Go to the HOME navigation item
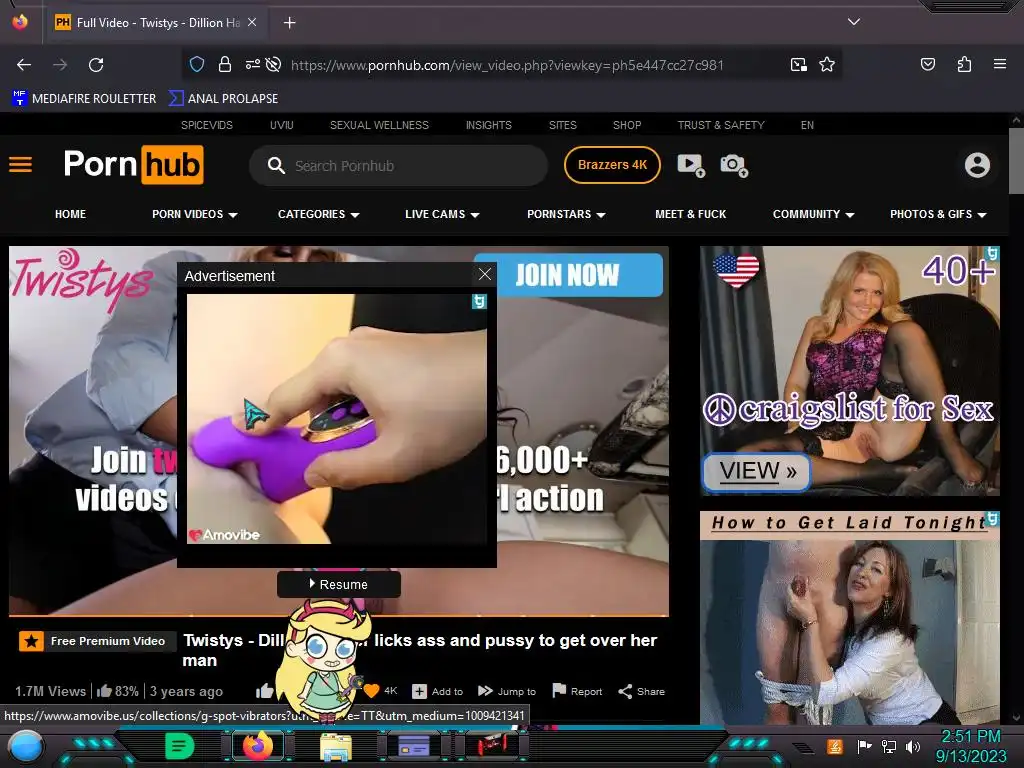This screenshot has height=768, width=1024. tap(71, 214)
